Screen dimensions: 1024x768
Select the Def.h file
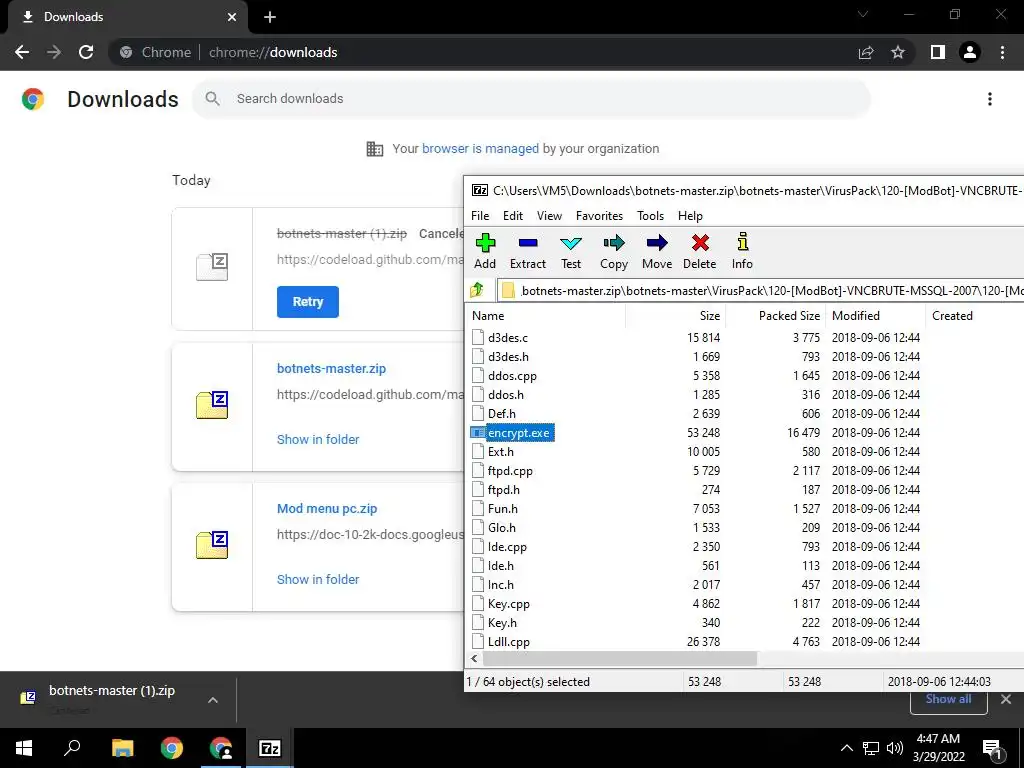(502, 413)
